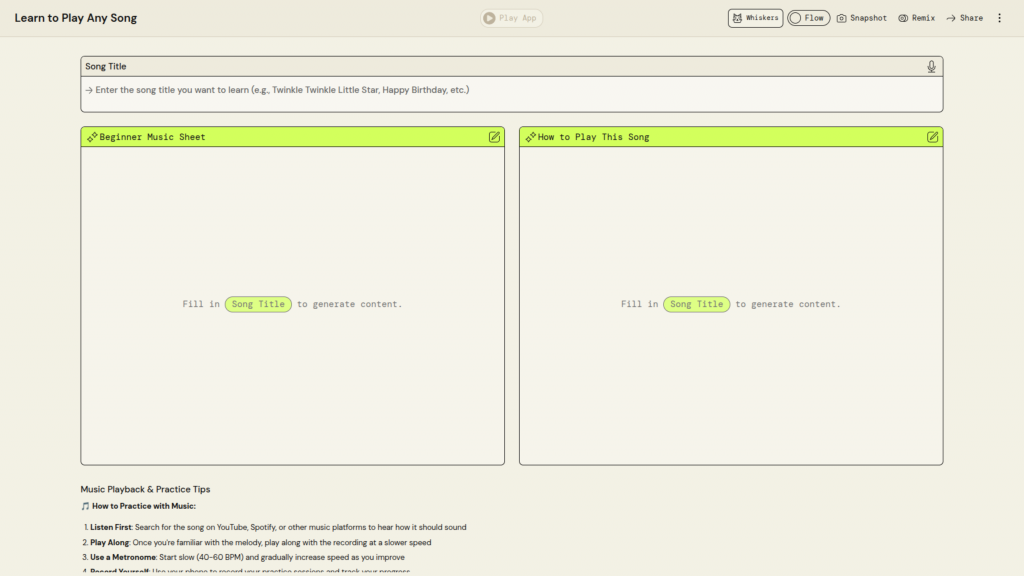
Task: Select the Beginner Music Sheet header title
Action: (x=152, y=137)
